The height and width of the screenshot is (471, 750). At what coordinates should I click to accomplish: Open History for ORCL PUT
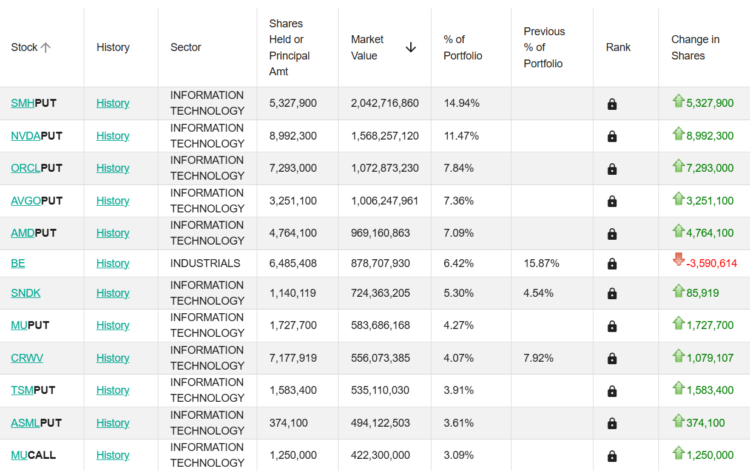[x=113, y=168]
